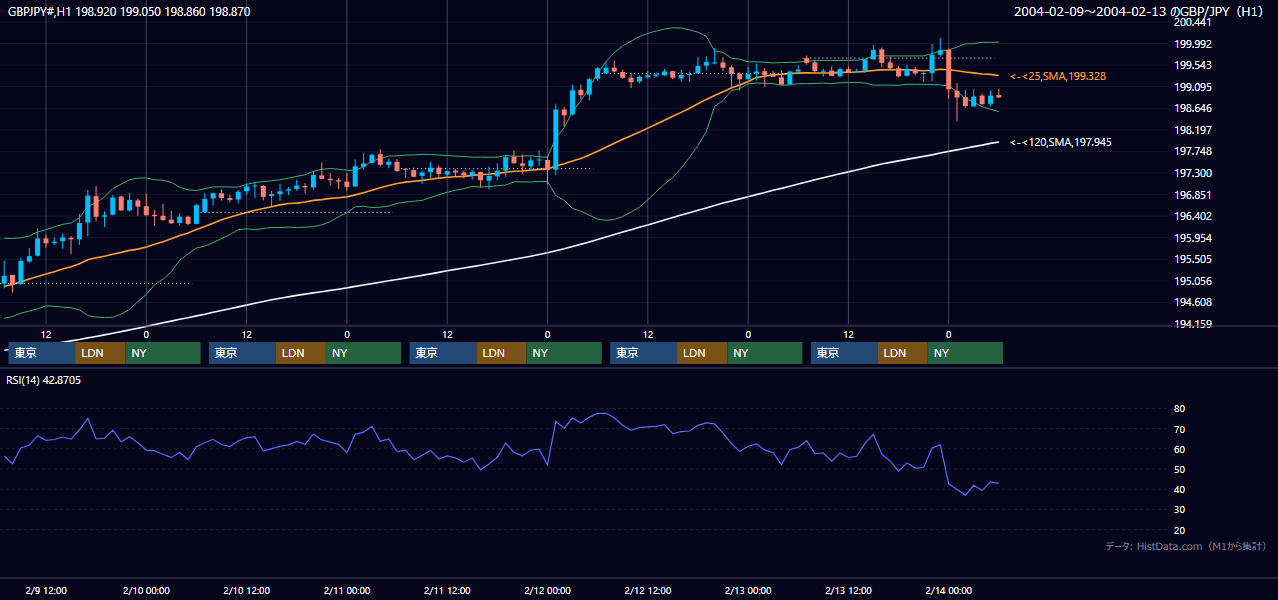Select the 2/13 00:00 date label
This screenshot has height=600, width=1278.
747,590
